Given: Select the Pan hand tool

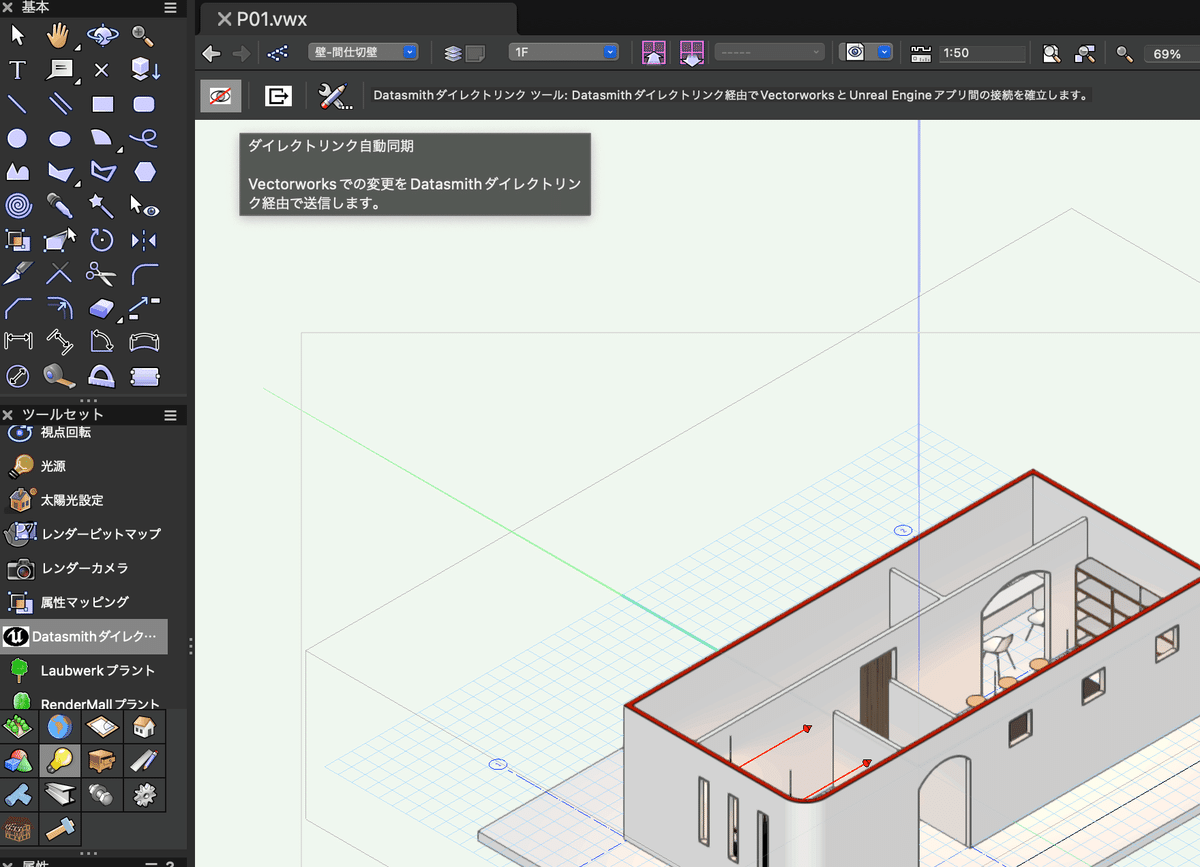Looking at the screenshot, I should (x=59, y=36).
